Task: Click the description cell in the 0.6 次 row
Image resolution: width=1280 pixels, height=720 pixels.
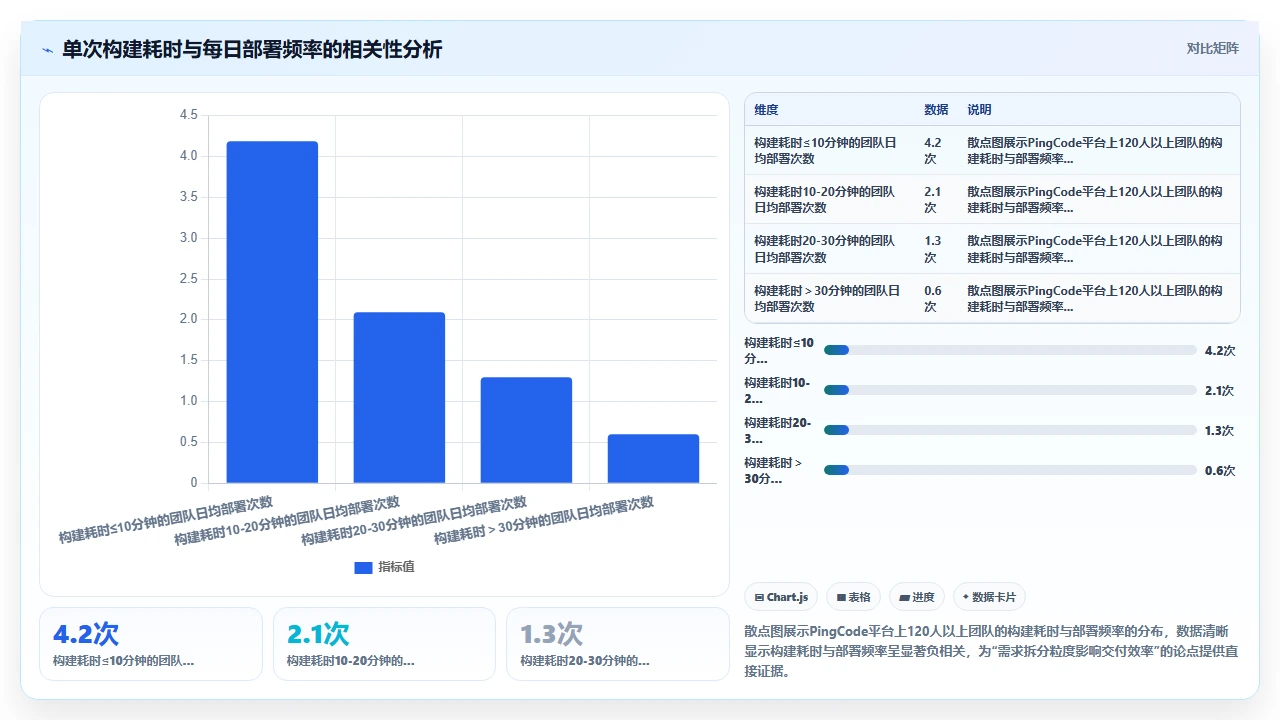Action: point(1099,298)
